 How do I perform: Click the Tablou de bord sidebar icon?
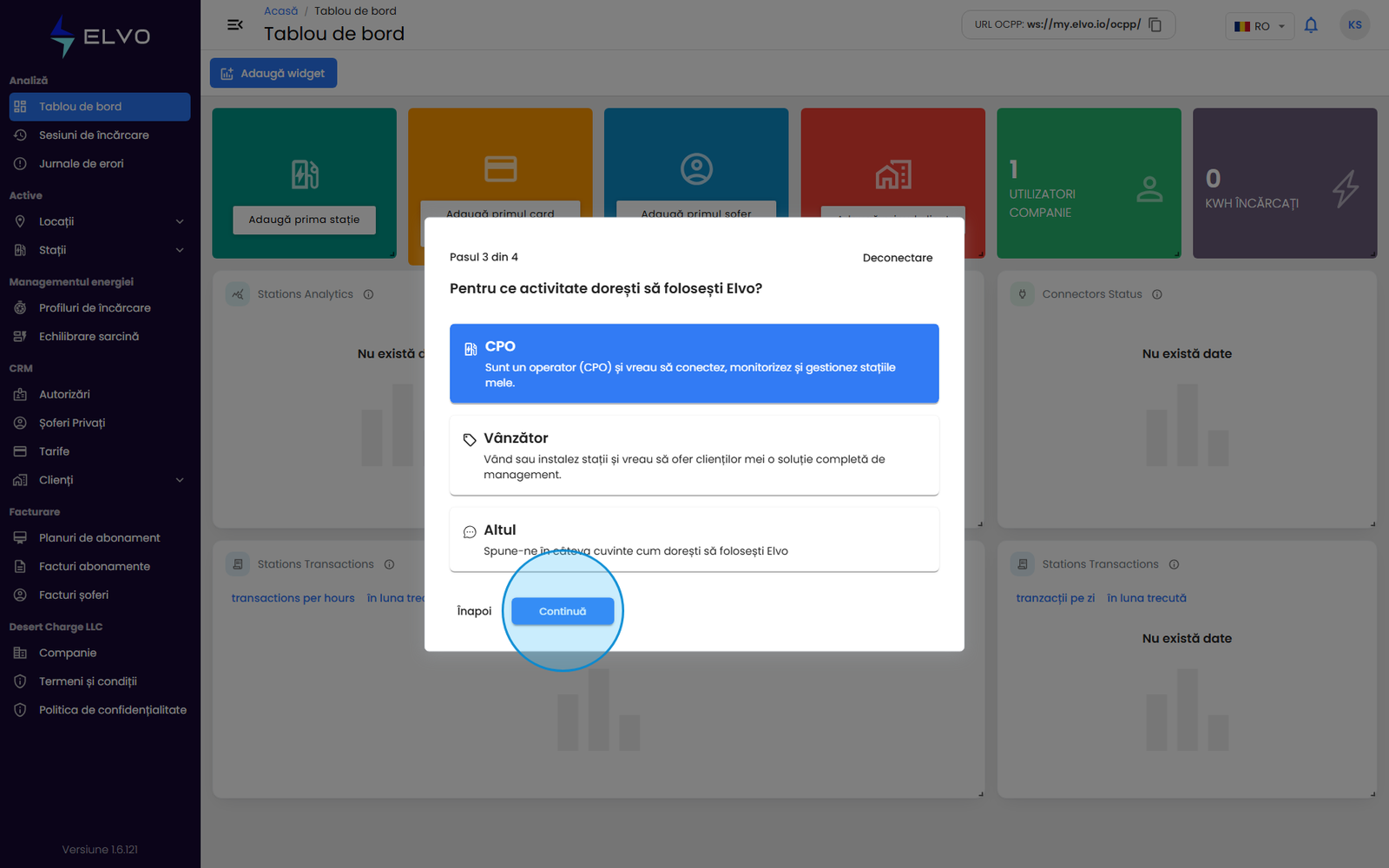point(20,107)
